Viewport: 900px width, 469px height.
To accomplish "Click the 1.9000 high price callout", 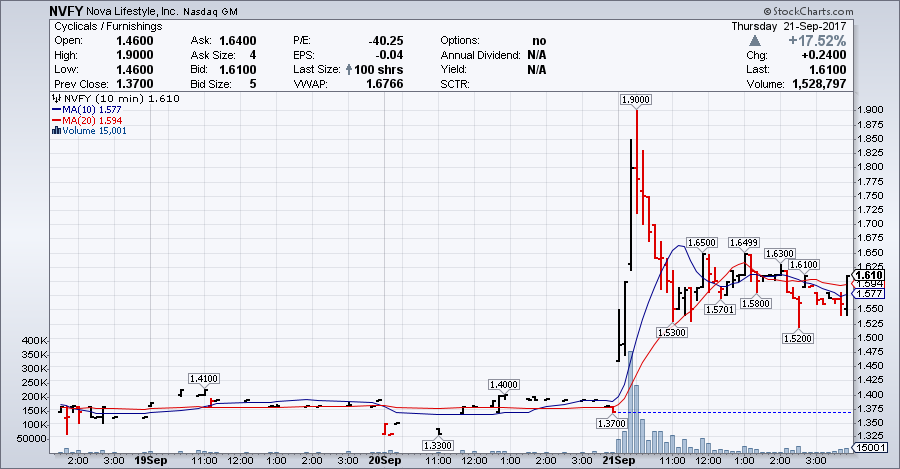I will pos(636,99).
